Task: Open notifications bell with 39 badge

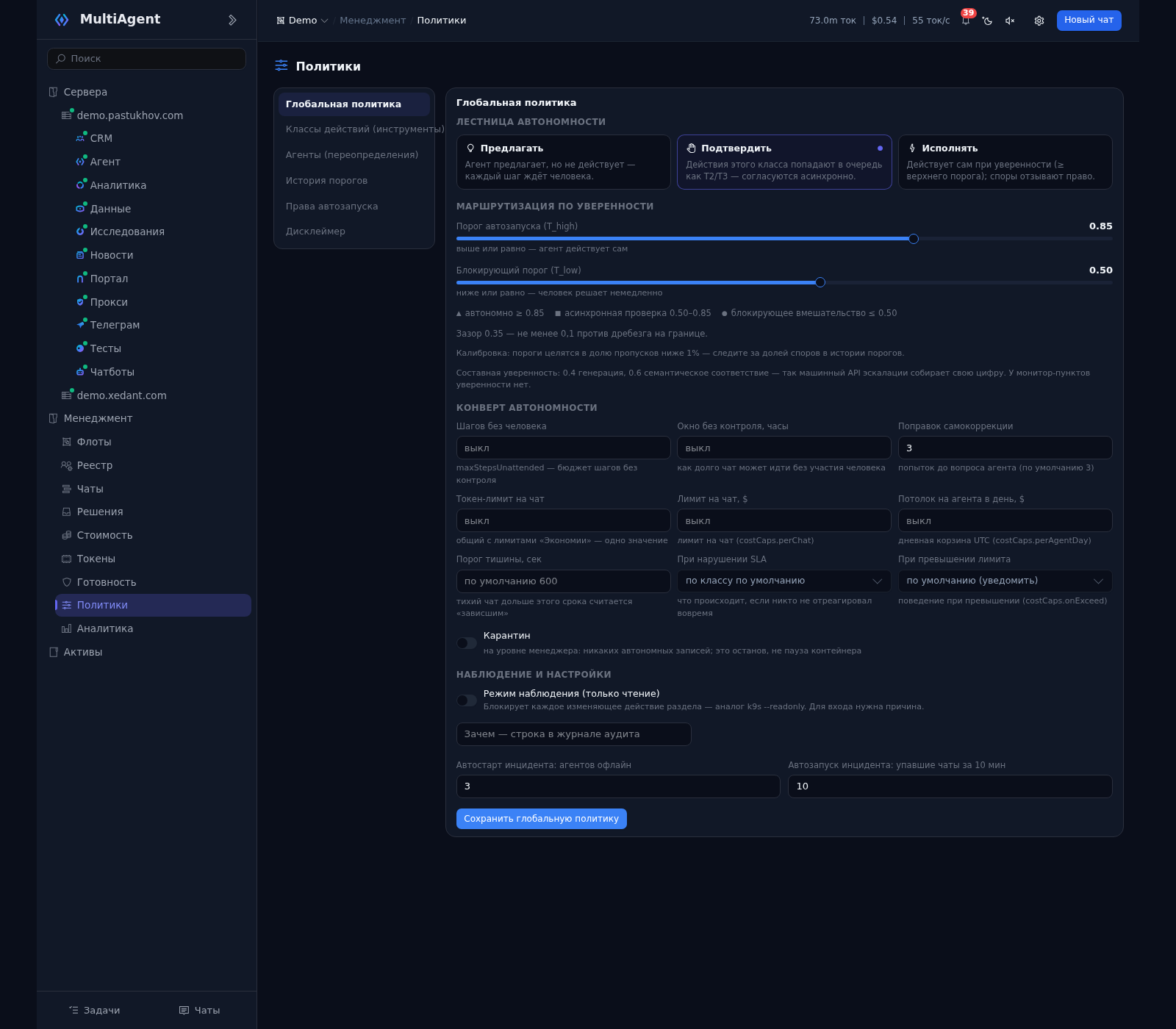Action: pyautogui.click(x=966, y=21)
